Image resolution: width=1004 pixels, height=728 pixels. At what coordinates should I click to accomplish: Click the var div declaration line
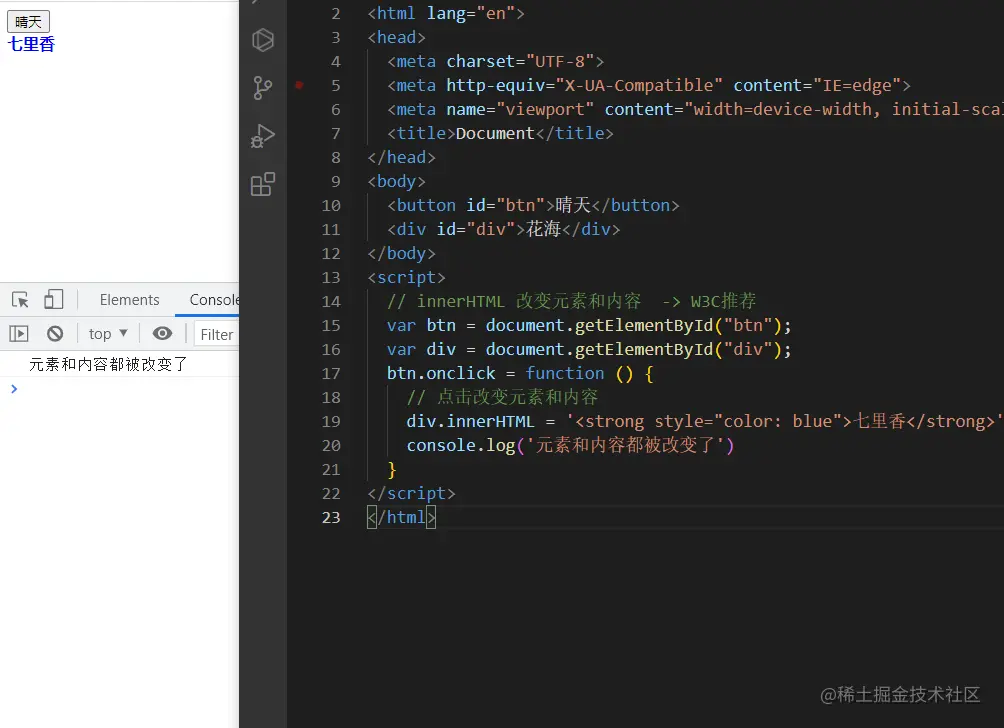point(589,350)
